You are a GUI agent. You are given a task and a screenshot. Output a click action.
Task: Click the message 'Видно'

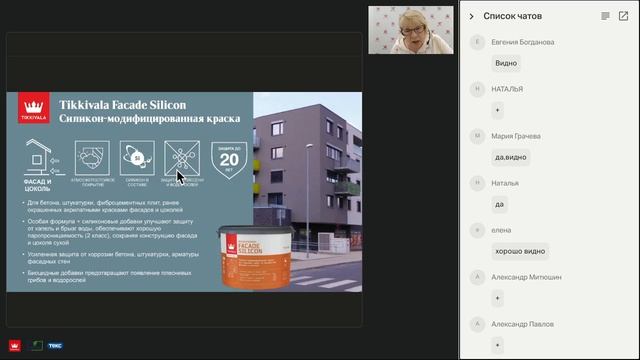click(506, 63)
